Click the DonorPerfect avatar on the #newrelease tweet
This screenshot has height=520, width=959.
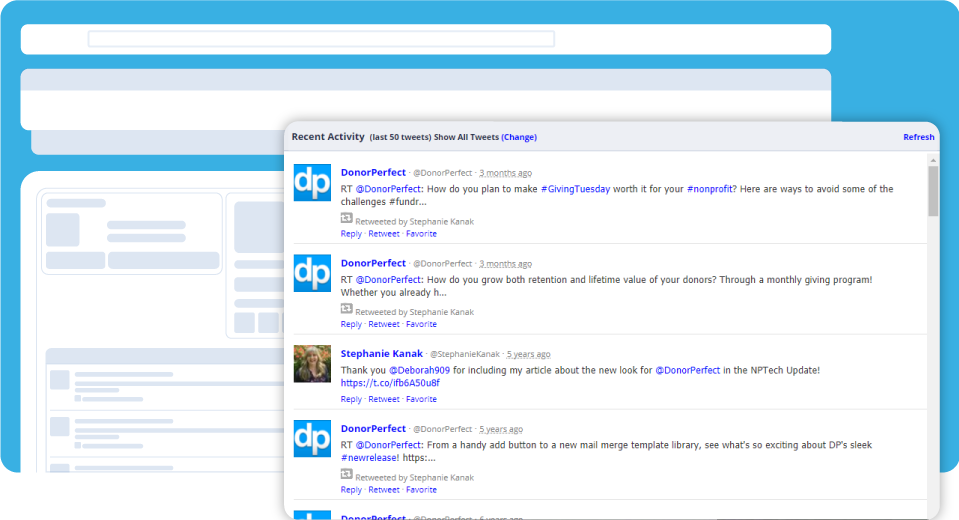pos(312,438)
